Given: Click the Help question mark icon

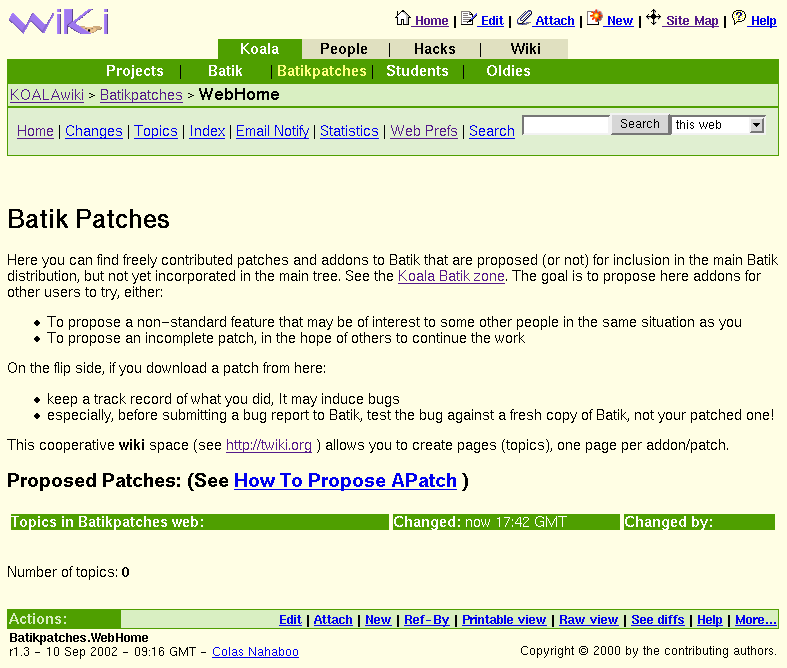Looking at the screenshot, I should [x=739, y=18].
